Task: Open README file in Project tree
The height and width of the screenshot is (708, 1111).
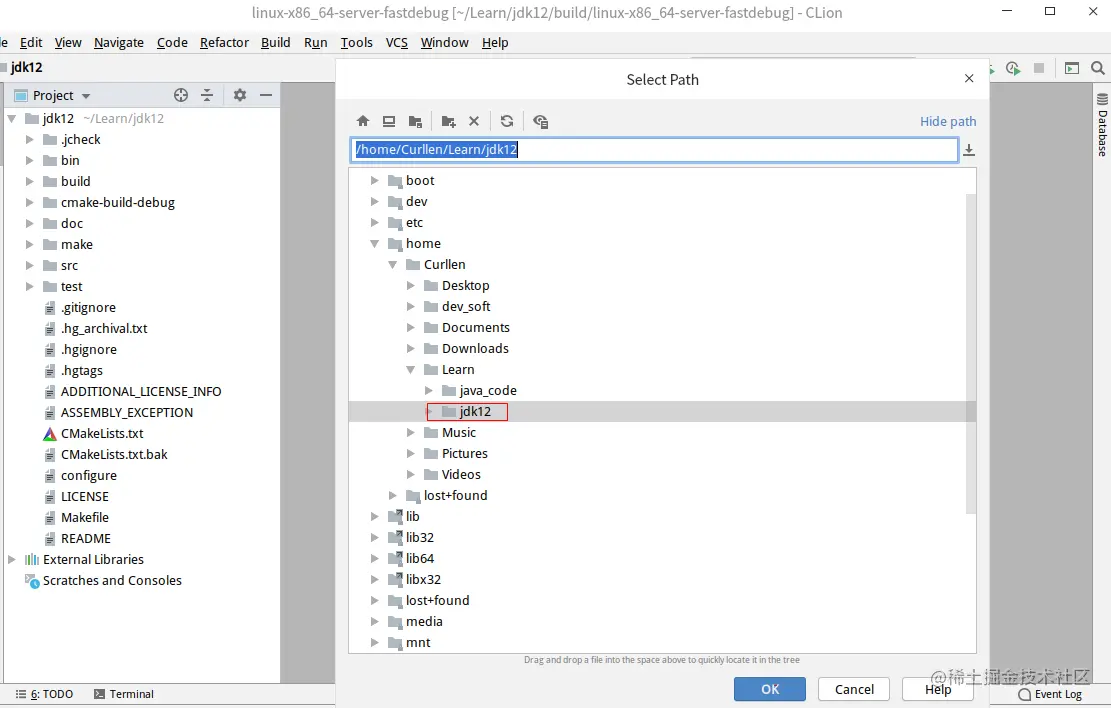Action: coord(86,539)
